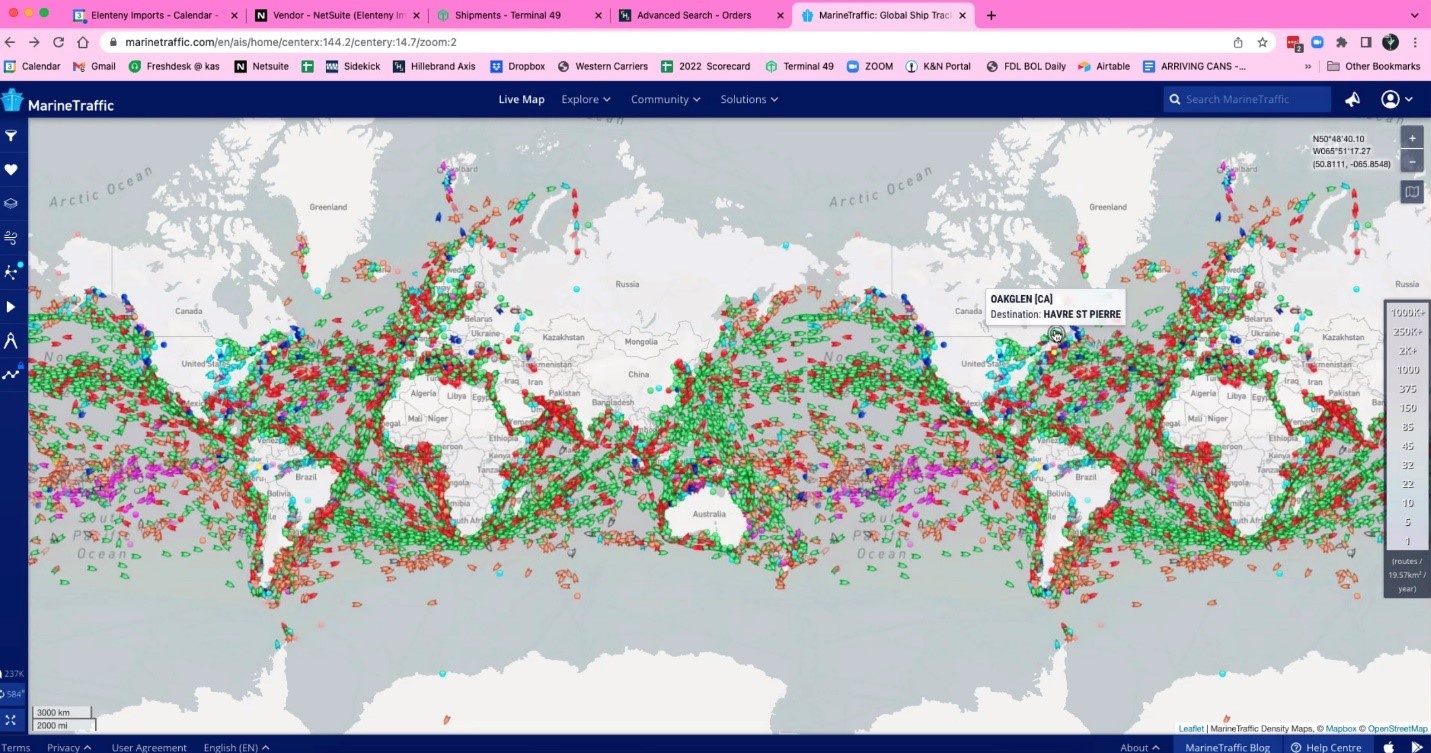Toggle the browser side panel icon
Image resolution: width=1431 pixels, height=753 pixels.
[1366, 42]
